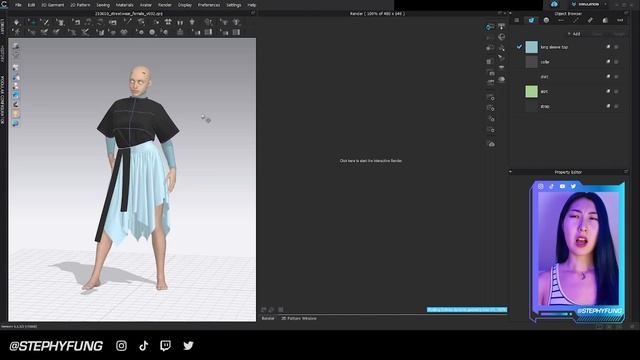Open the Scene list tab icon in Object Browser
640x360 pixels.
coord(516,20)
